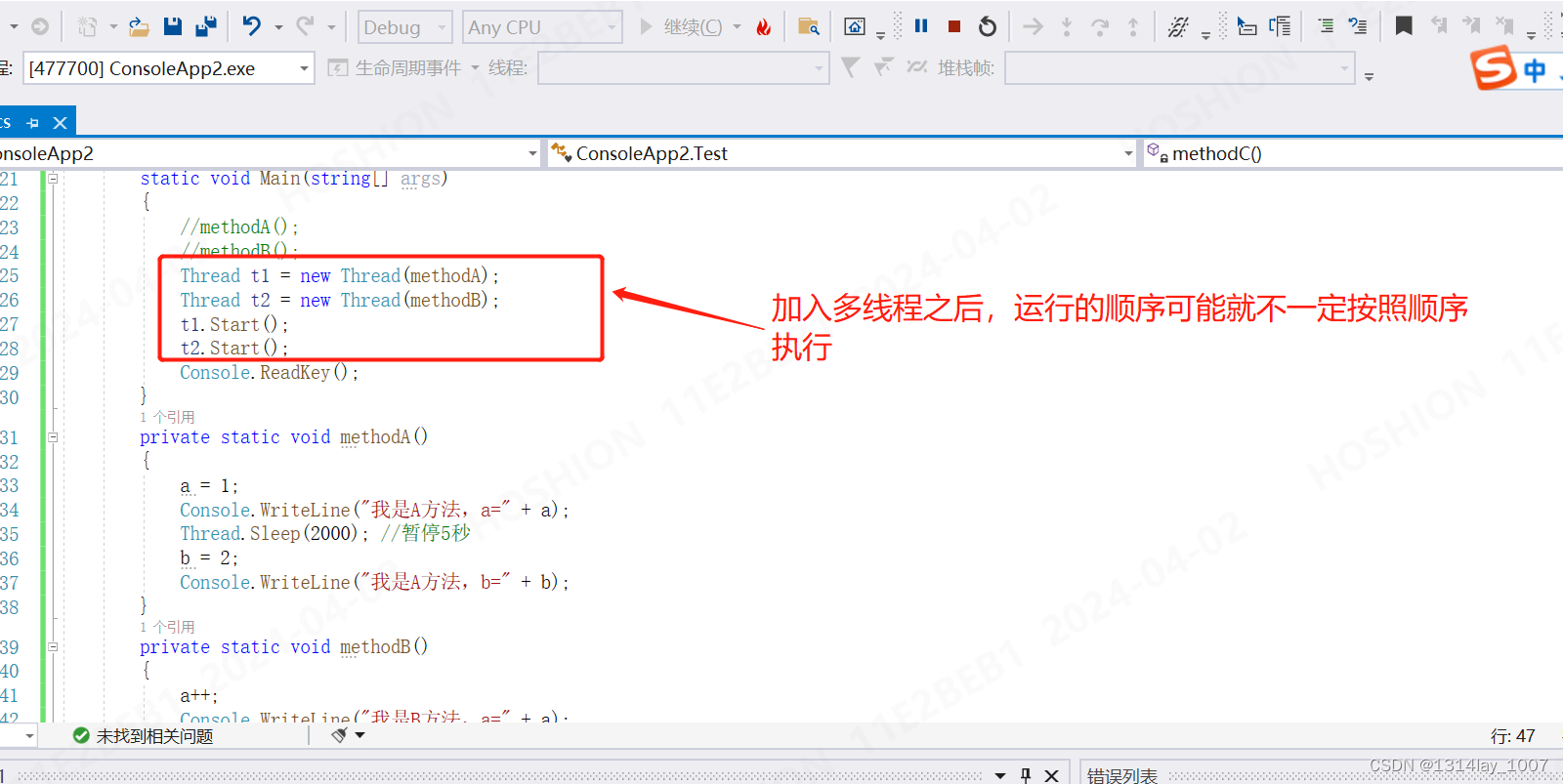This screenshot has width=1563, height=784.
Task: Stop debugging with the red square
Action: pos(954,26)
